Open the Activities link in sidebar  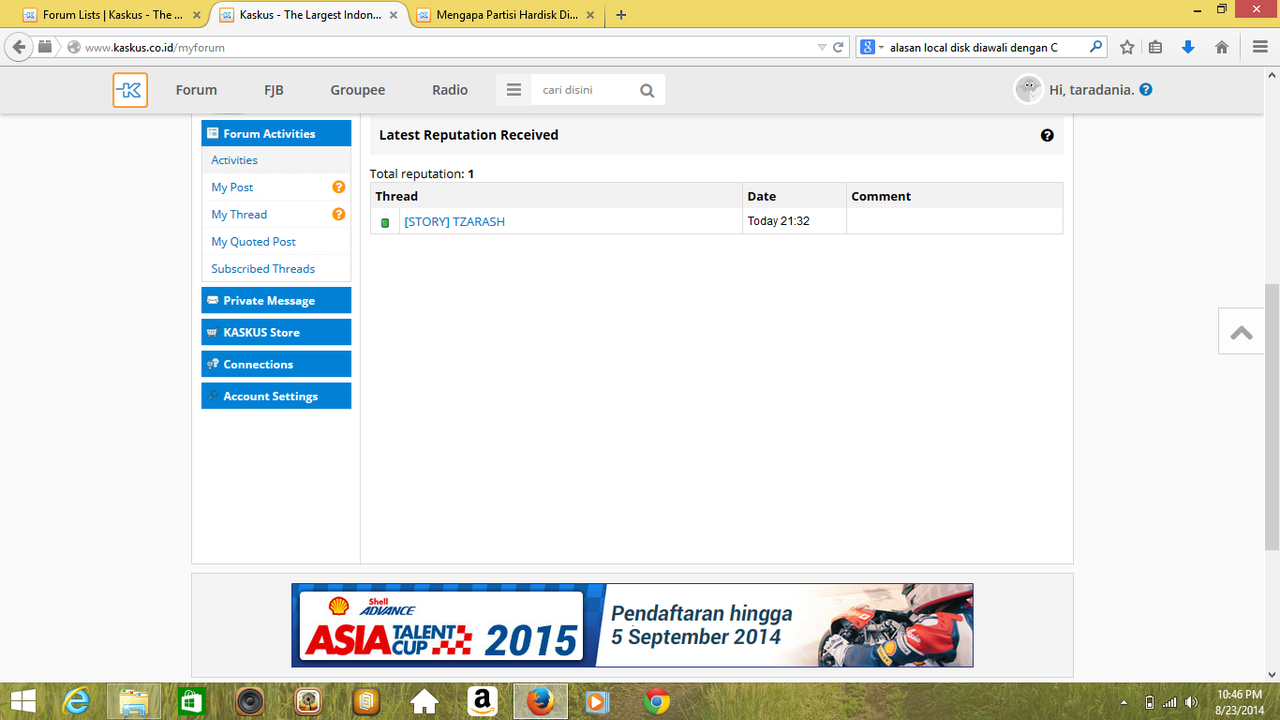coord(234,160)
